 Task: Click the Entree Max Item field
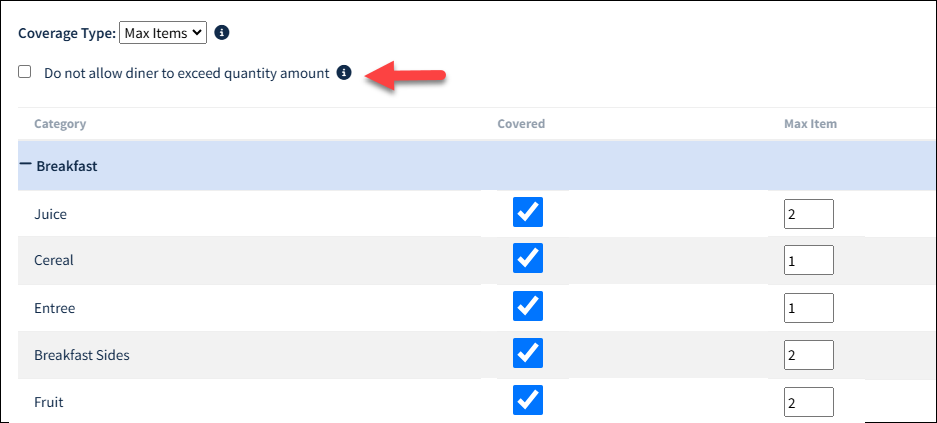point(809,308)
